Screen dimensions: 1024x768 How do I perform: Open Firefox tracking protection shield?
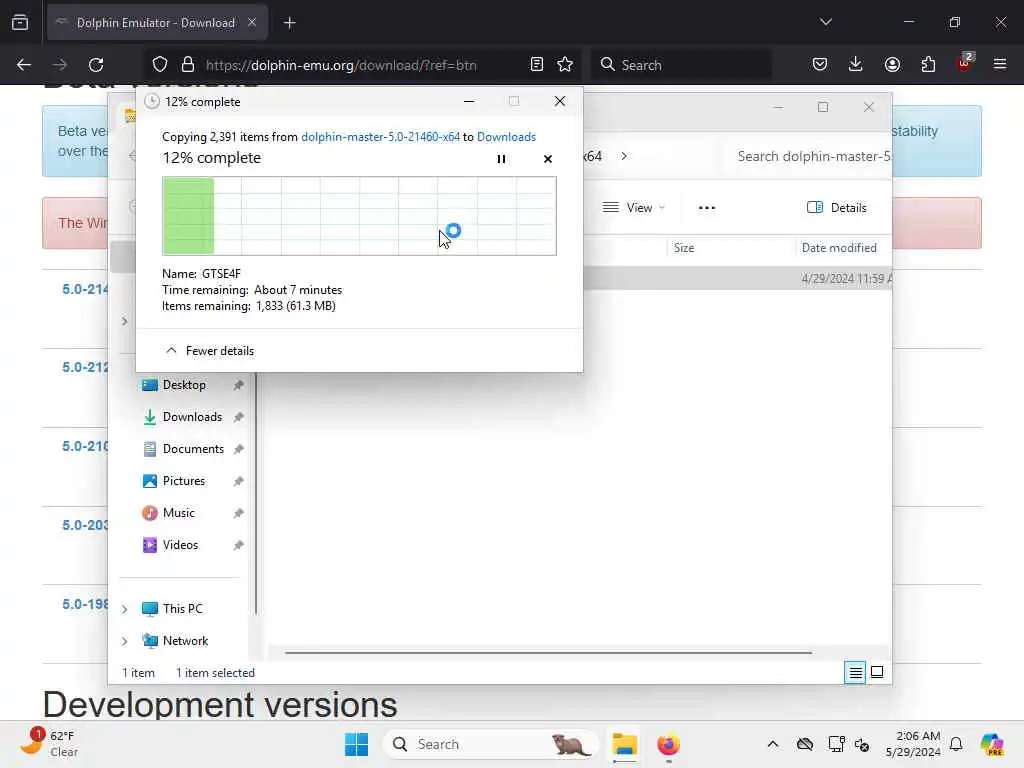tap(160, 65)
